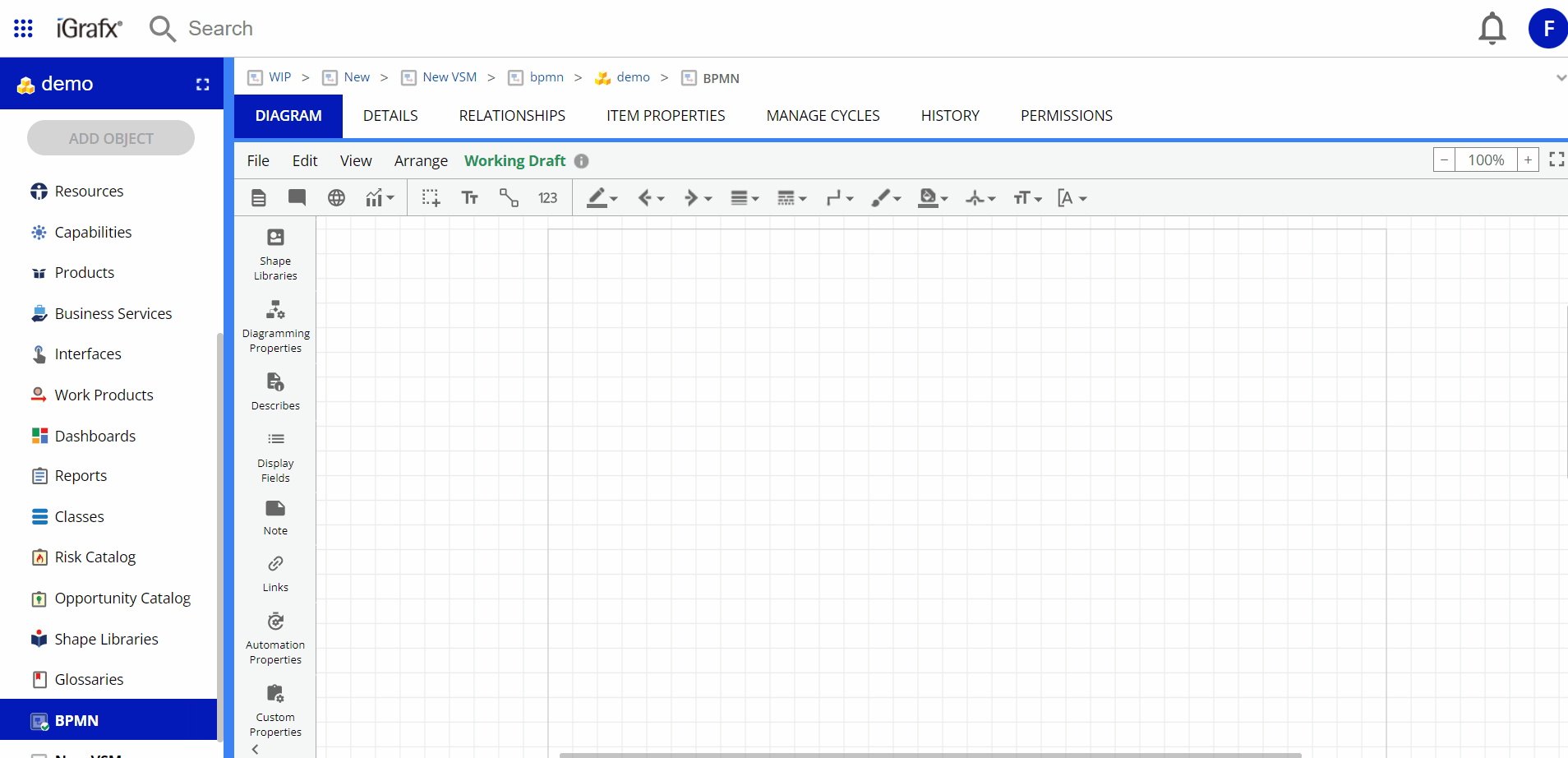Open the arrow end style dropdown
This screenshot has height=758, width=1568.
pos(697,197)
